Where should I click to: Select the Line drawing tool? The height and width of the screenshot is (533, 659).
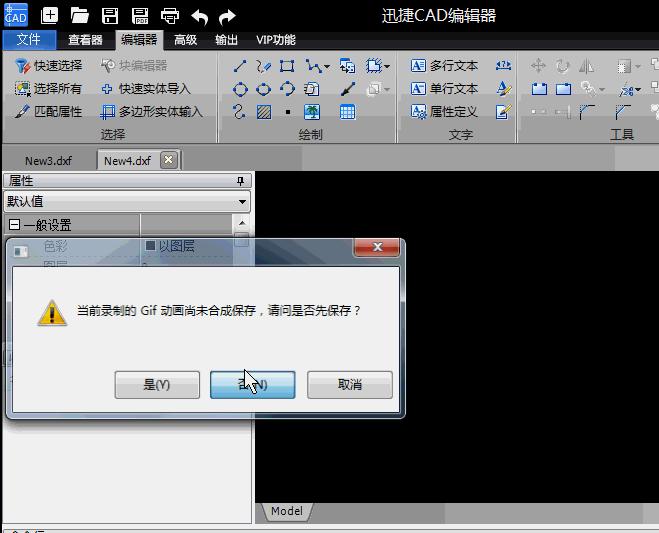click(240, 66)
